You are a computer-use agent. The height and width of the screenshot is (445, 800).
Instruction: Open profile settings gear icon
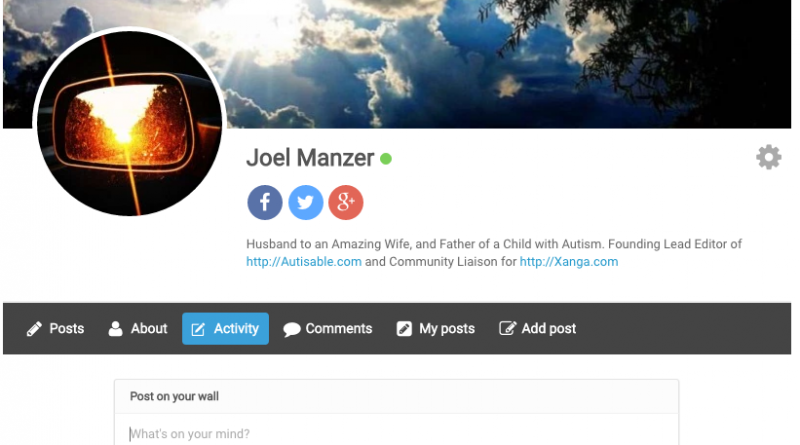[768, 157]
